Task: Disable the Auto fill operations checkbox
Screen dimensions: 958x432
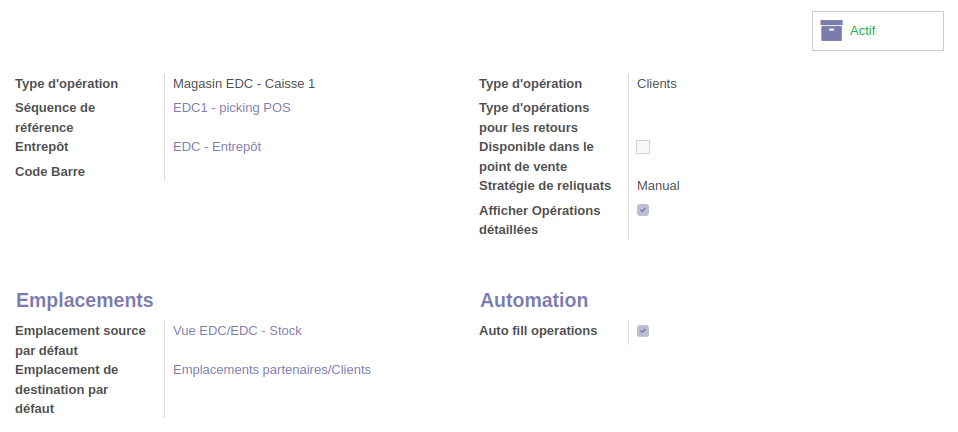Action: coord(643,331)
